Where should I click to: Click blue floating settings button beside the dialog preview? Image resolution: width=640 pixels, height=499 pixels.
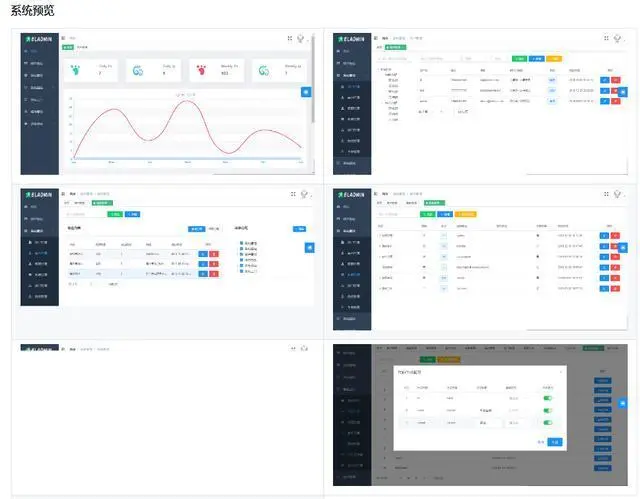(622, 403)
